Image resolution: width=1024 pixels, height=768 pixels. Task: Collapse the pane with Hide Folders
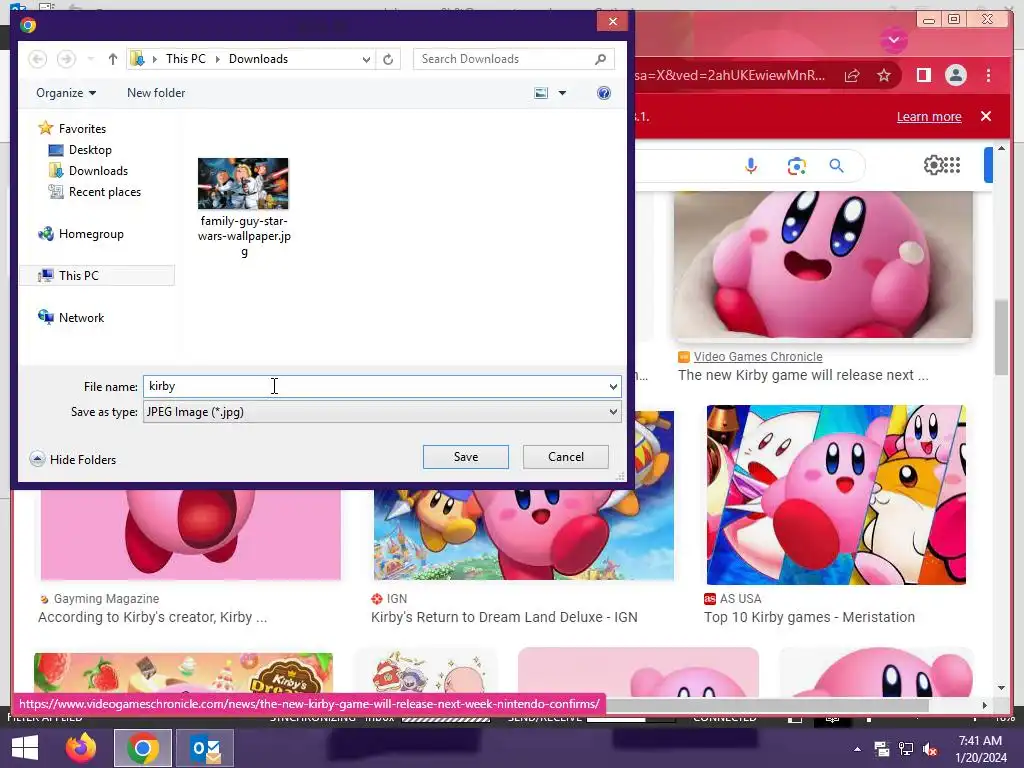point(73,459)
